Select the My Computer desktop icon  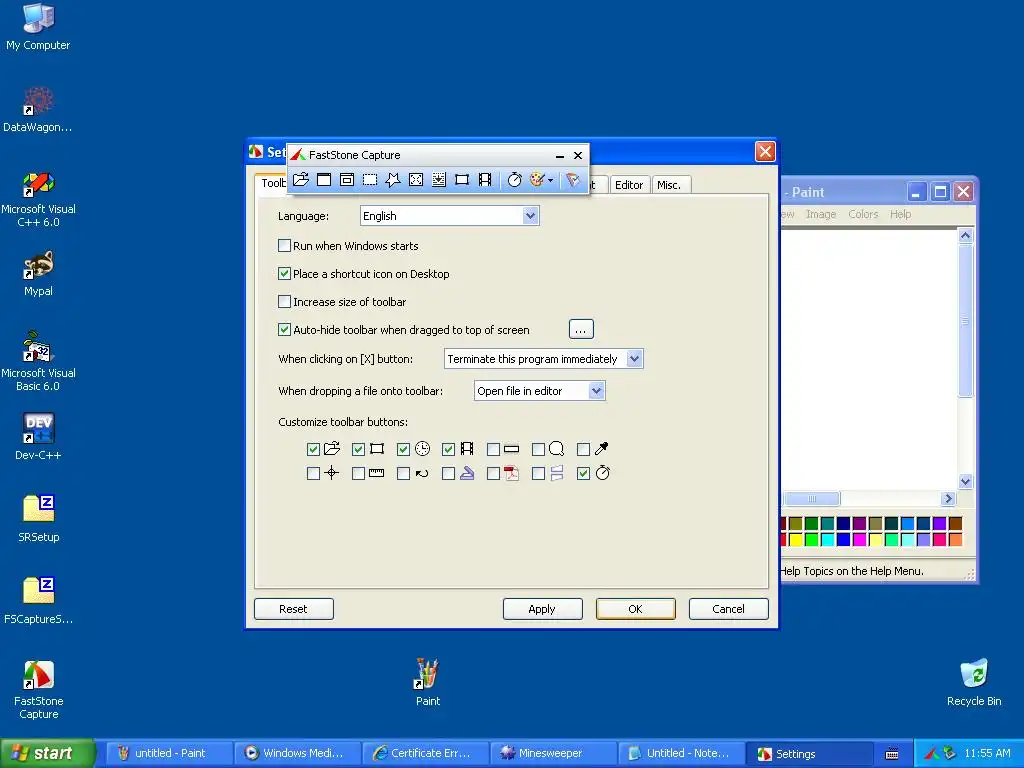[38, 27]
